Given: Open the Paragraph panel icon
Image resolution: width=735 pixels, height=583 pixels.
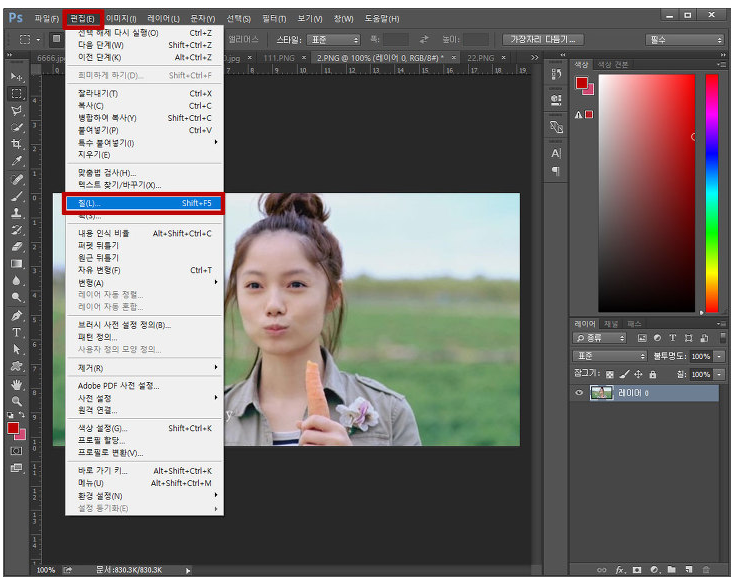Looking at the screenshot, I should tap(556, 171).
